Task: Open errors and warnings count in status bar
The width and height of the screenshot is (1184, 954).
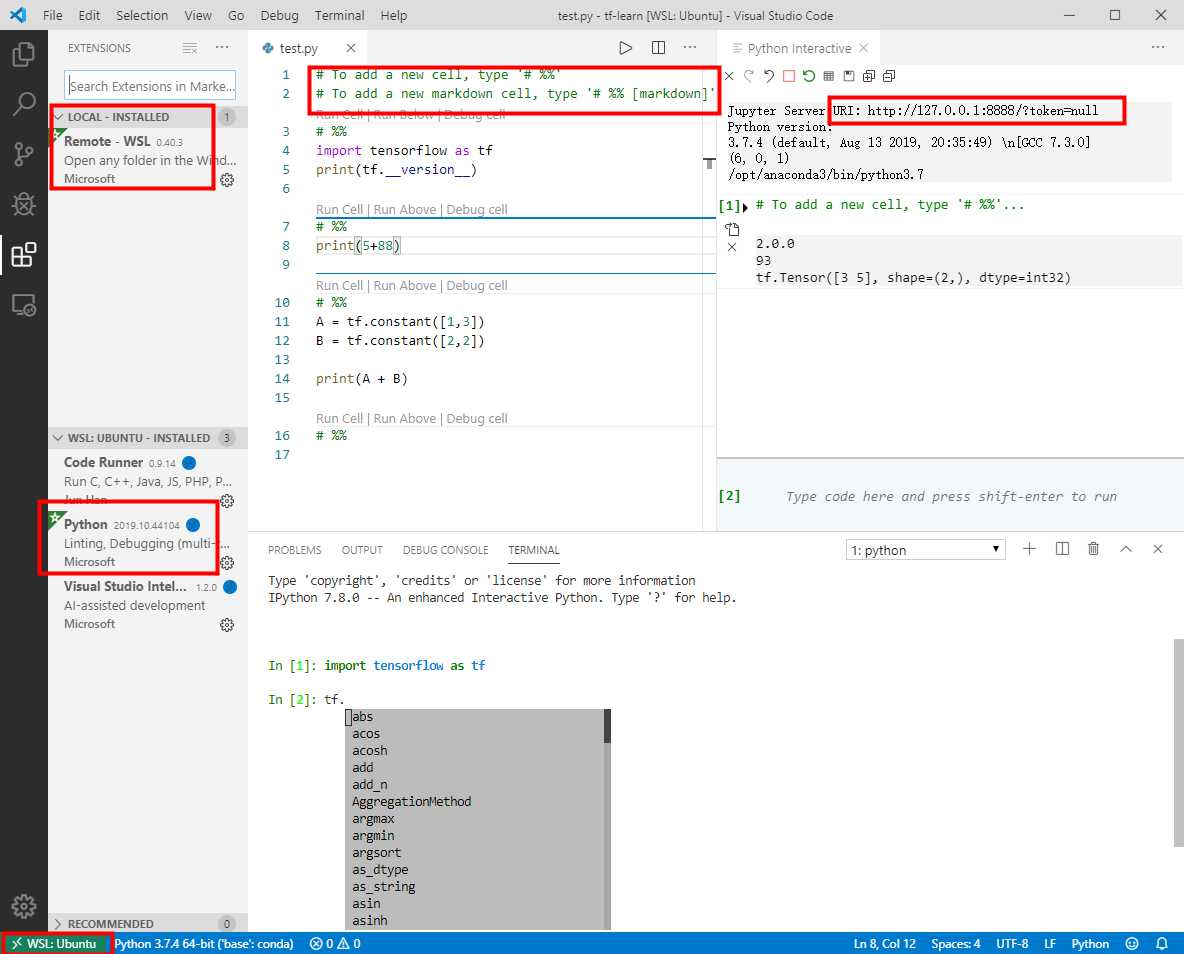Action: click(335, 943)
